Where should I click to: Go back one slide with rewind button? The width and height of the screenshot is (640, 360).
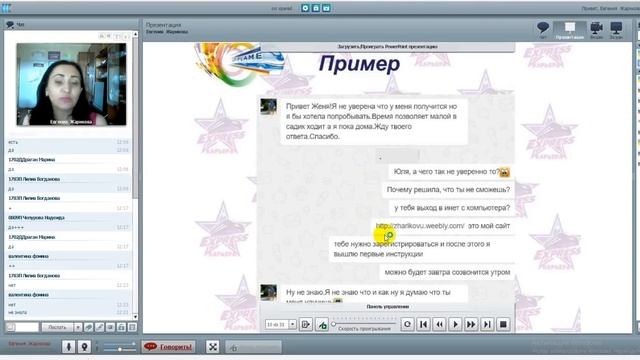point(439,324)
